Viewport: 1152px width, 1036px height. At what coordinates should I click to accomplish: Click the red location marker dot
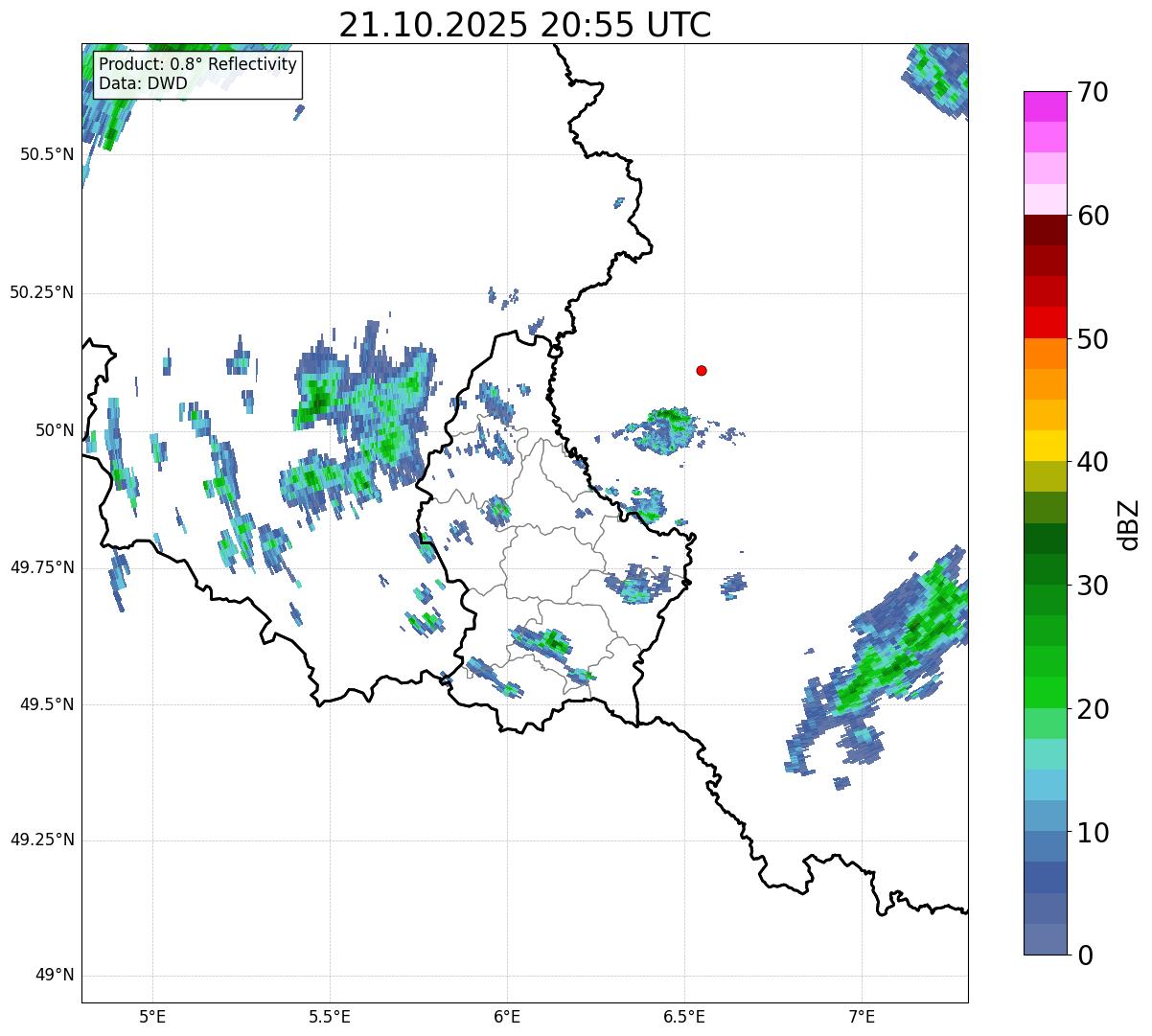pyautogui.click(x=702, y=370)
